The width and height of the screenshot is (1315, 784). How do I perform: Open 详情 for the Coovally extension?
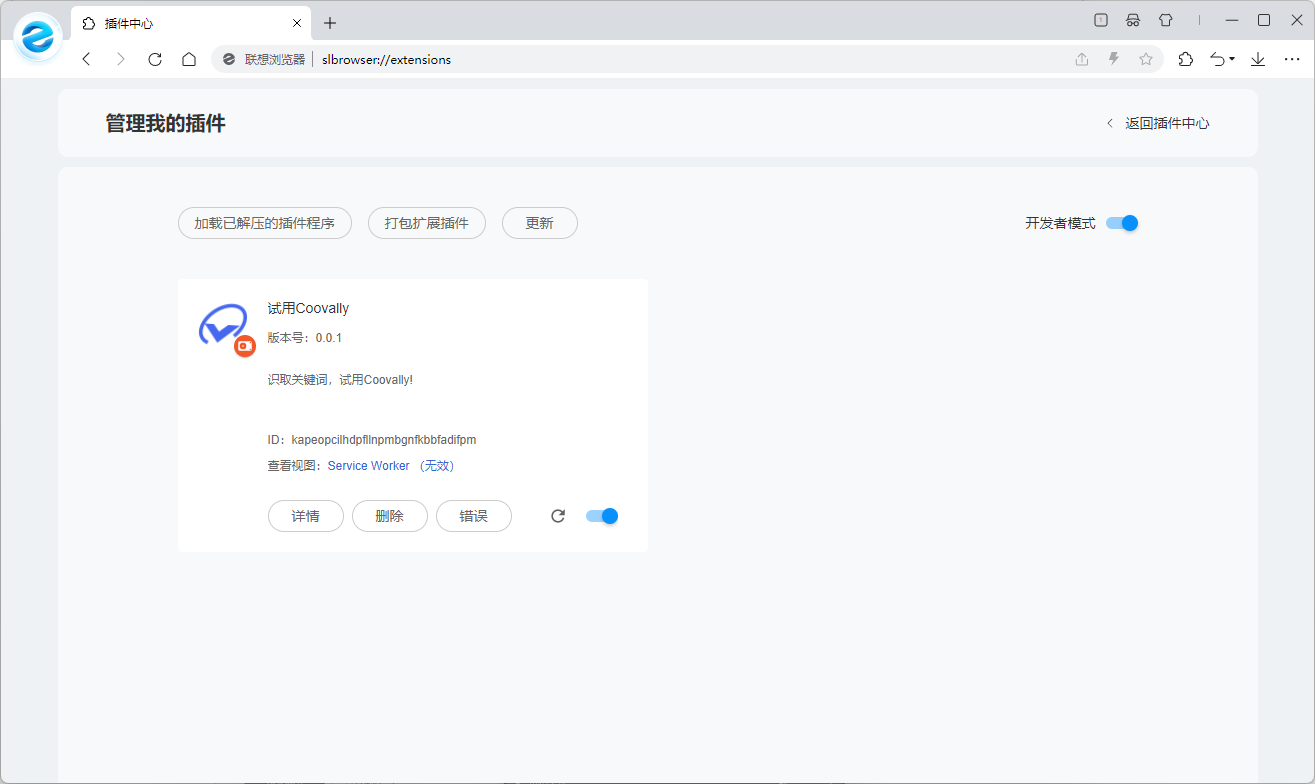306,516
